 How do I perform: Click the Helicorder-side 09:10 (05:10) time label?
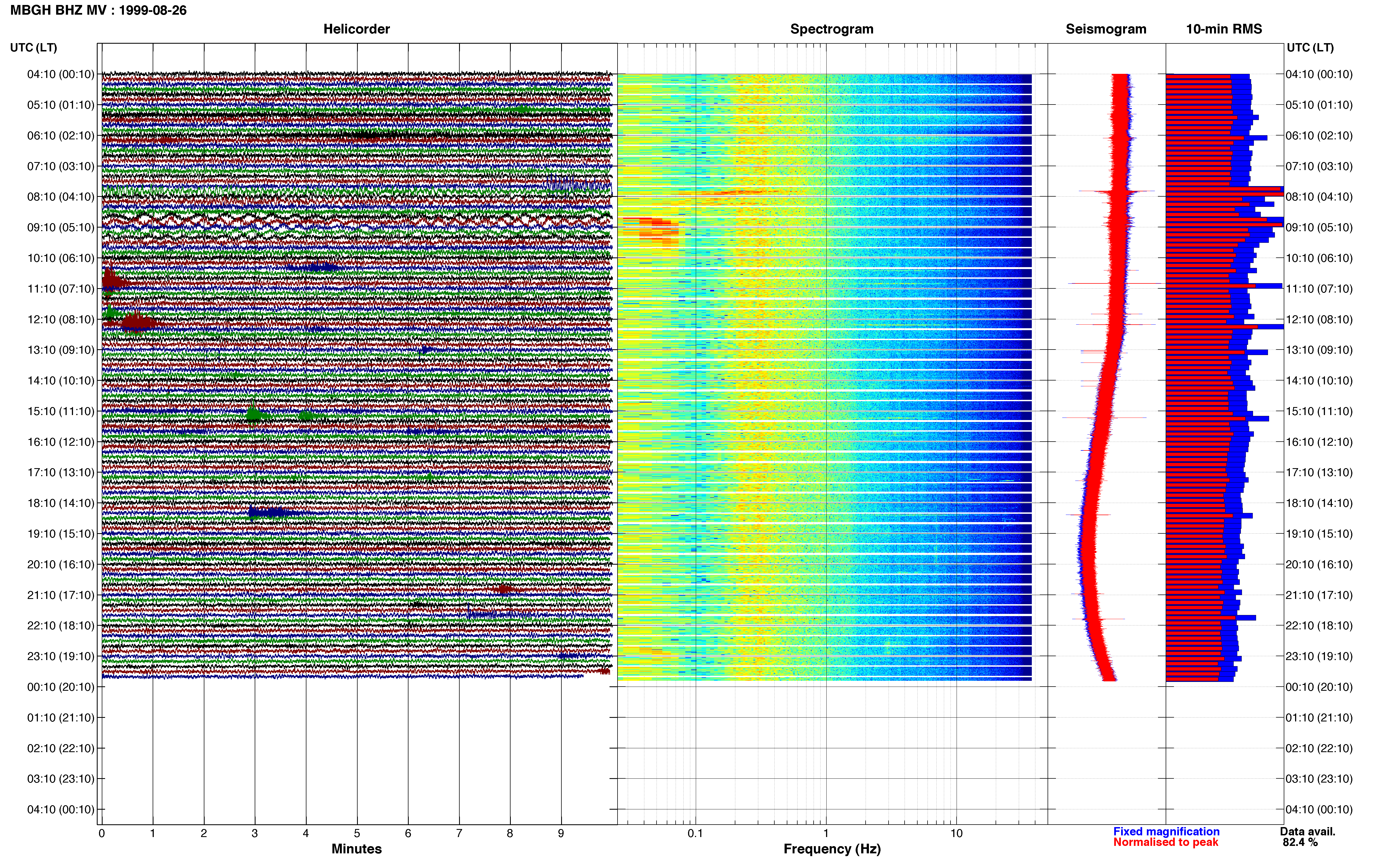pyautogui.click(x=61, y=227)
